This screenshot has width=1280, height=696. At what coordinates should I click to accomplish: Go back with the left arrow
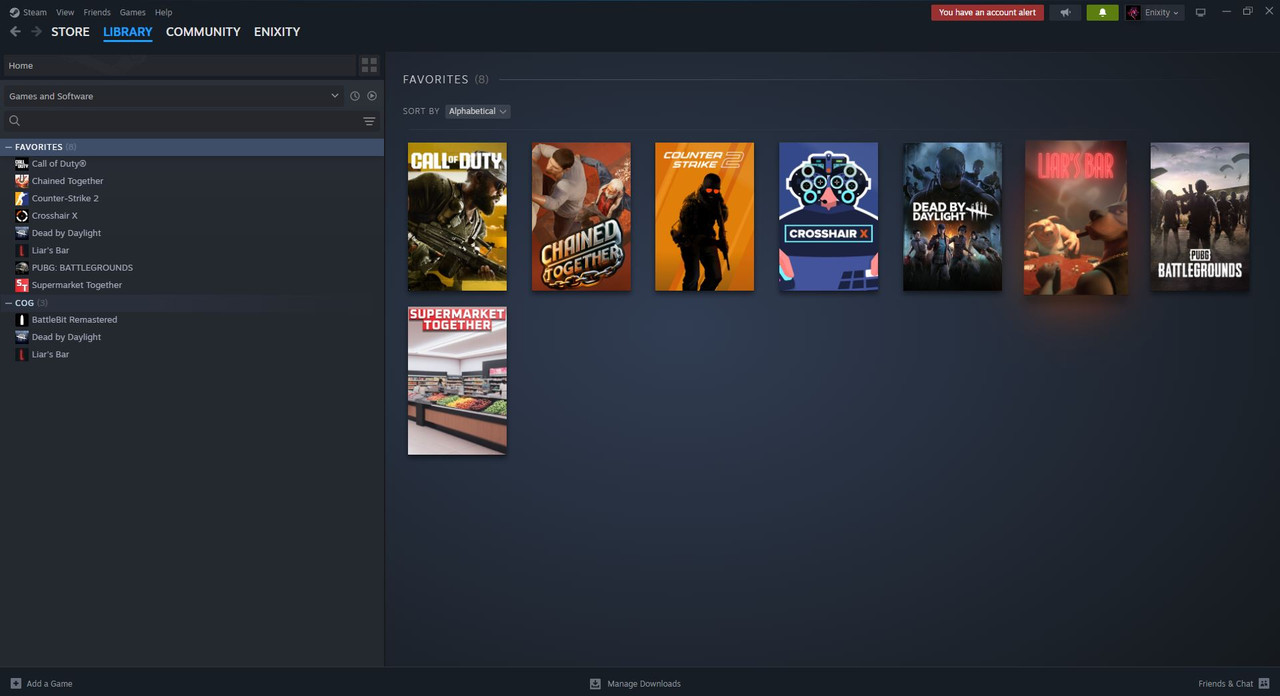pyautogui.click(x=15, y=32)
